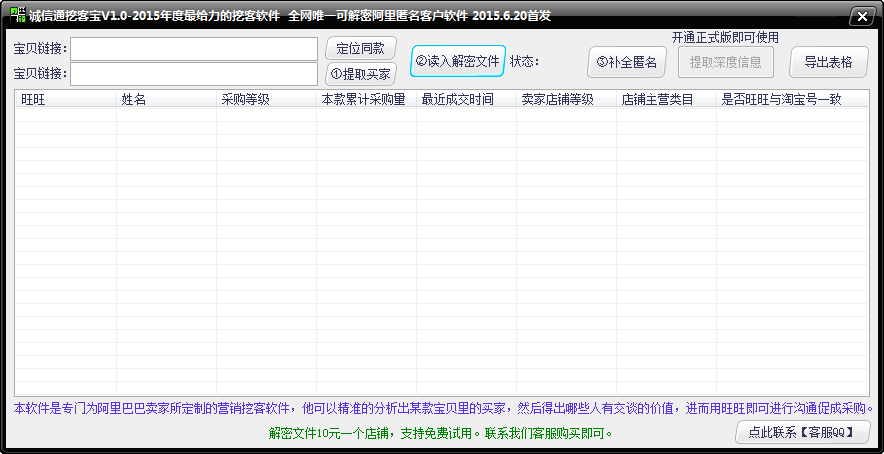
Task: Click the green 解密文件10元一个店铺 text
Action: point(440,433)
